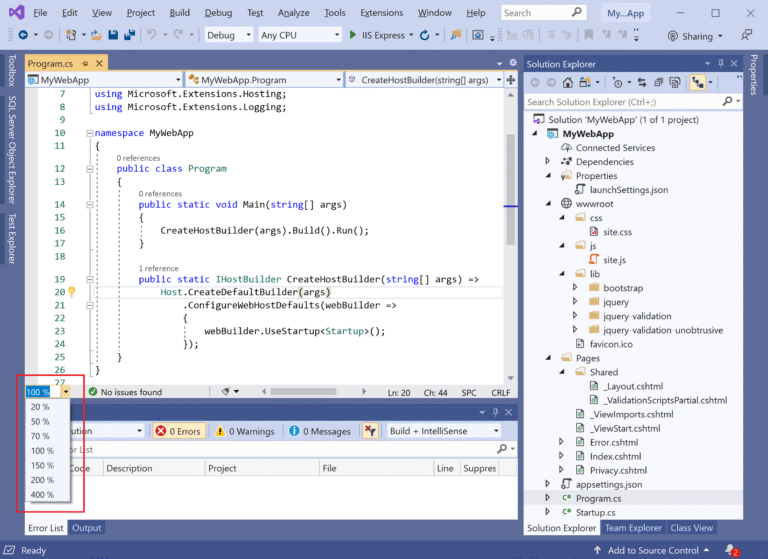Click the Navigate Backward arrow icon

(23, 35)
